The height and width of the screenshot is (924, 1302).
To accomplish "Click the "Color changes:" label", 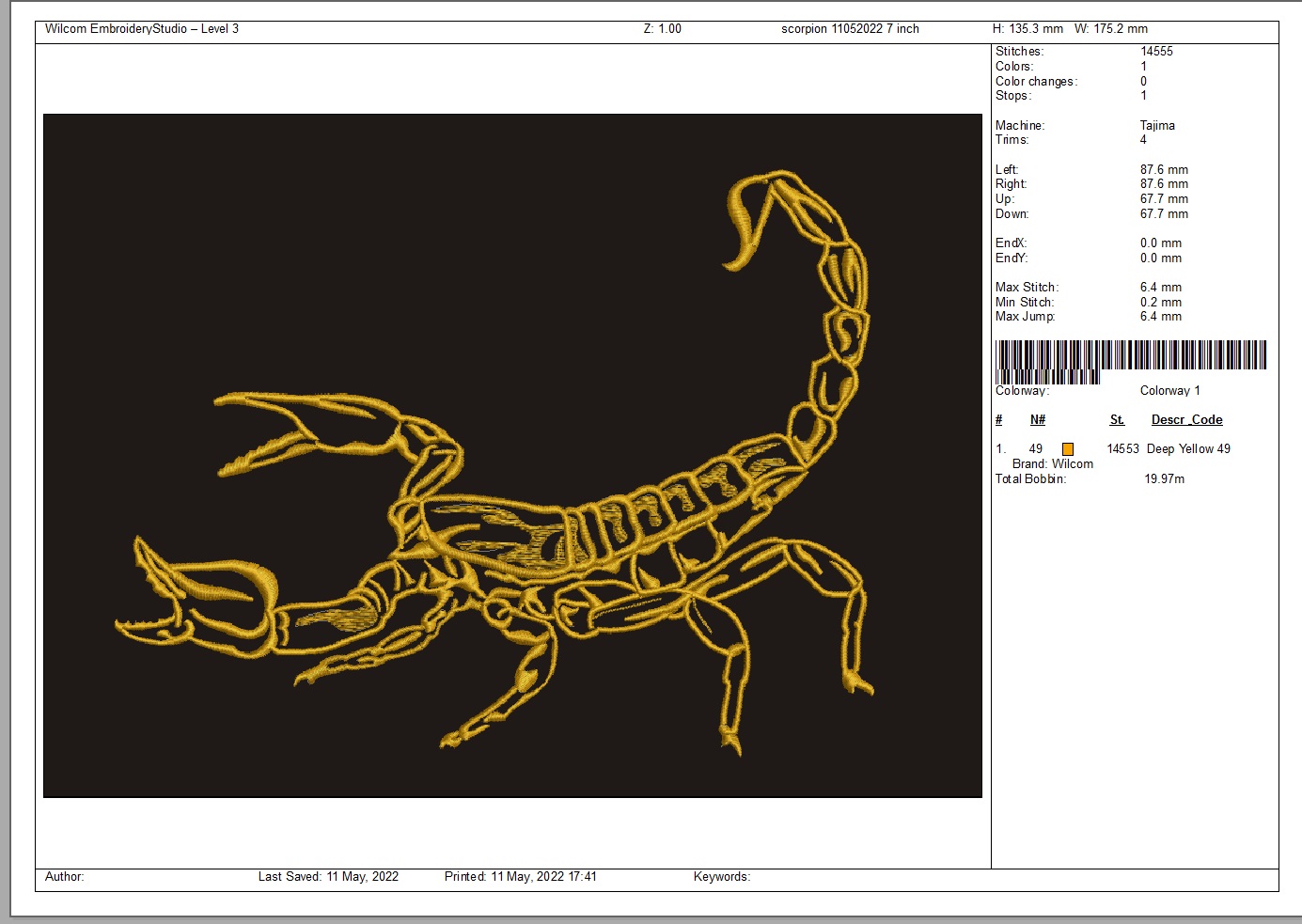I will click(x=1036, y=82).
